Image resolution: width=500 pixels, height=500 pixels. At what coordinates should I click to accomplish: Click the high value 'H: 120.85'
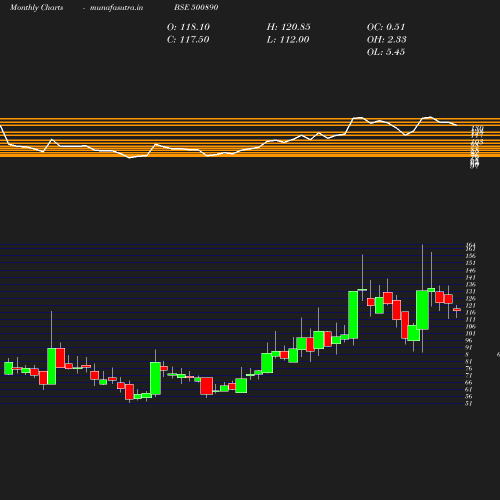pos(288,27)
